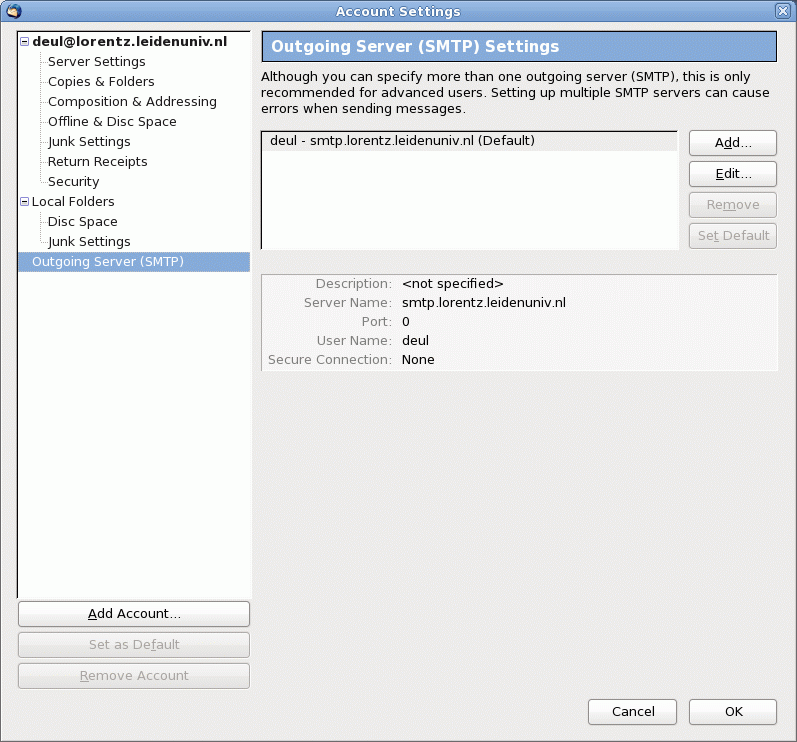Open the Security settings entry
The width and height of the screenshot is (797, 742).
coord(73,182)
